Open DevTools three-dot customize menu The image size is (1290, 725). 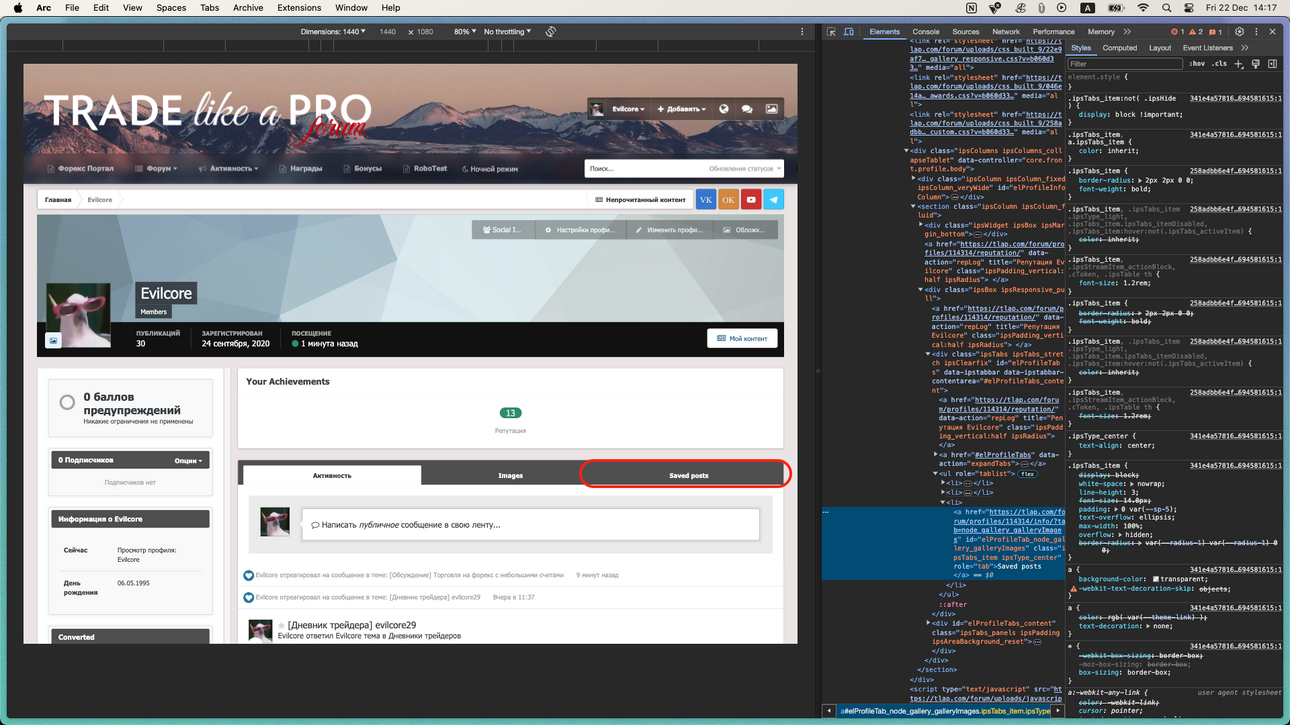point(1256,32)
